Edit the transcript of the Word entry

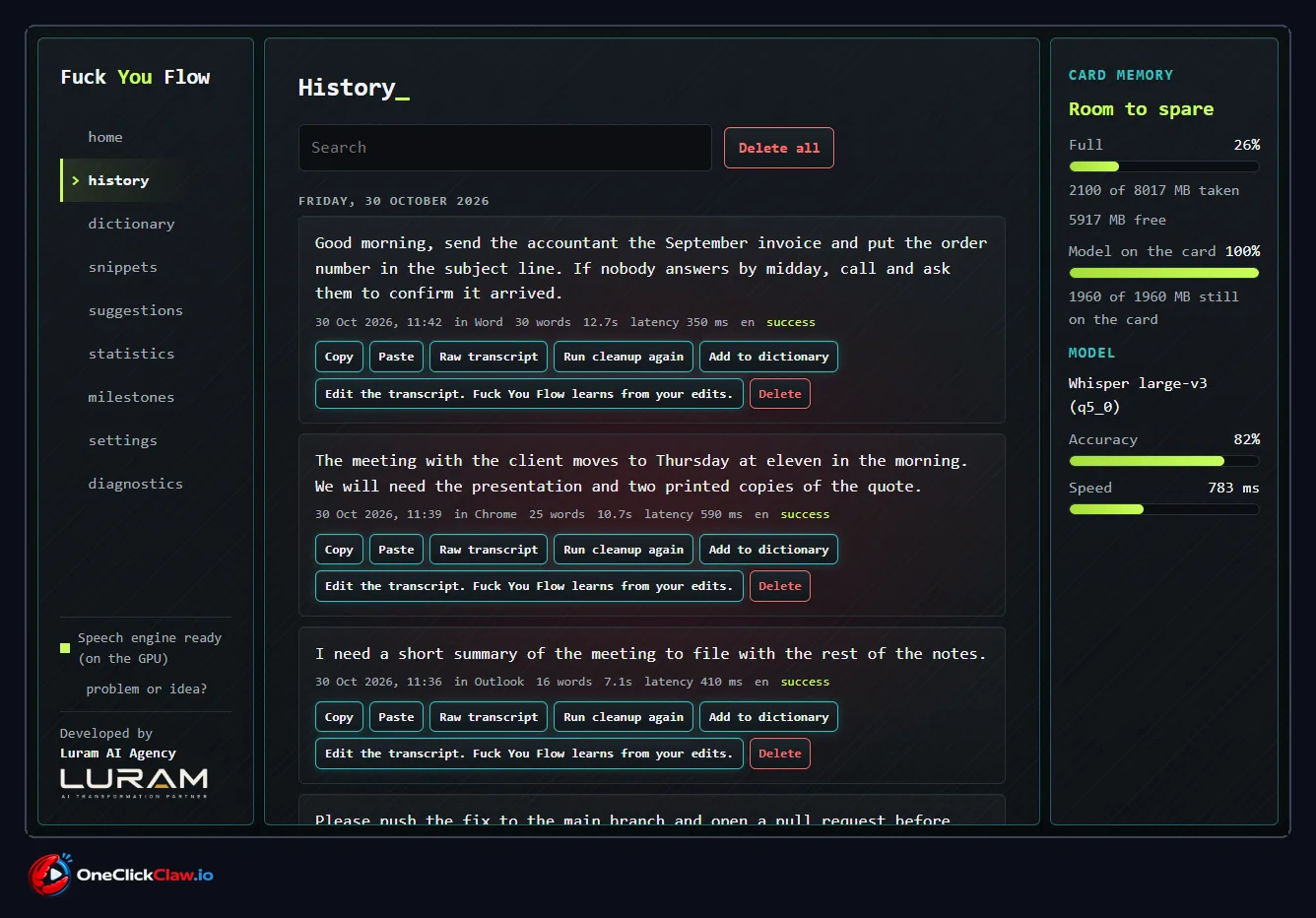[x=529, y=394]
